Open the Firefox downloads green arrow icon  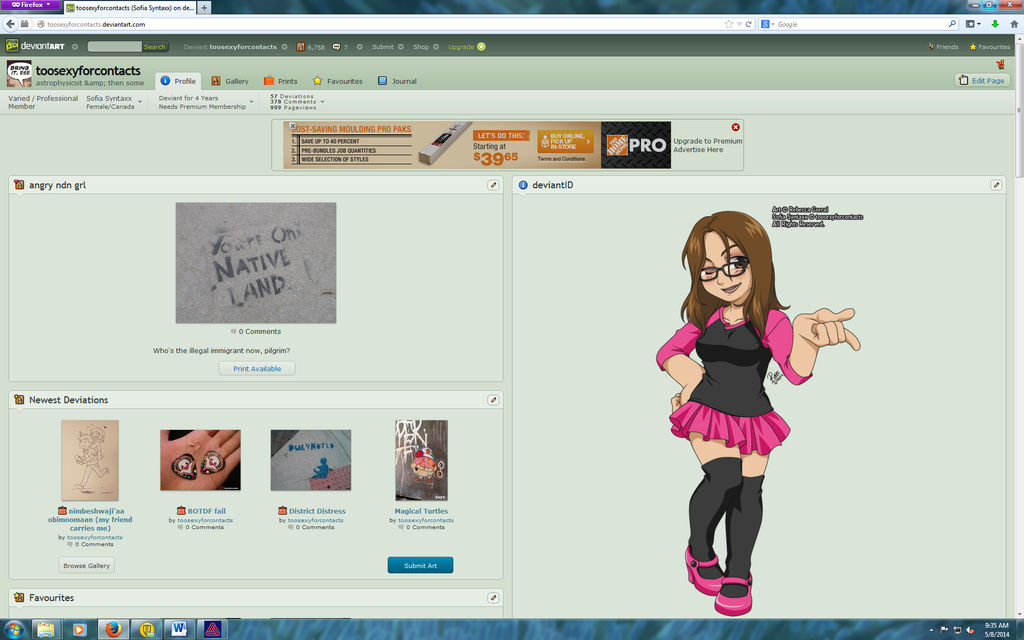(x=995, y=24)
